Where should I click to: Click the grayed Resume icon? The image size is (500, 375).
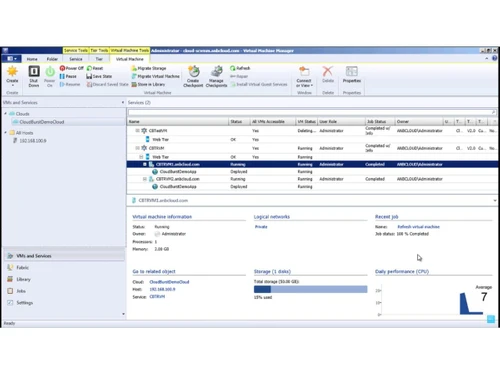[62, 84]
